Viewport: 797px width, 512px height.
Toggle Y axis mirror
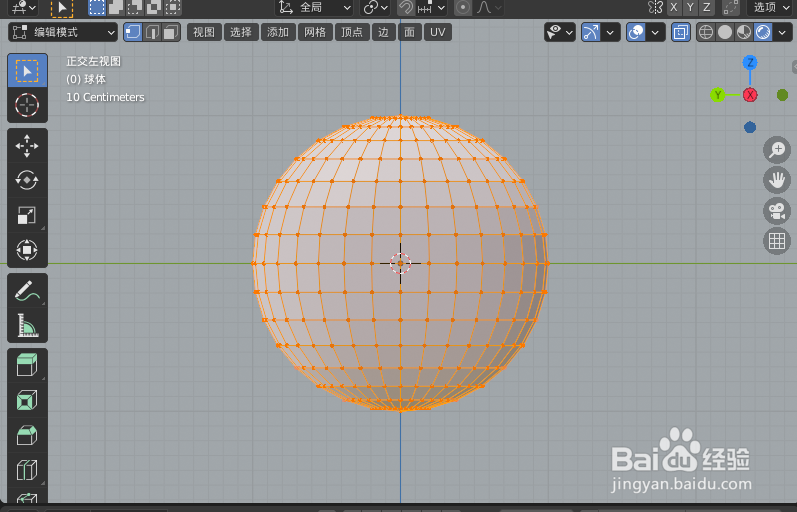tap(690, 7)
